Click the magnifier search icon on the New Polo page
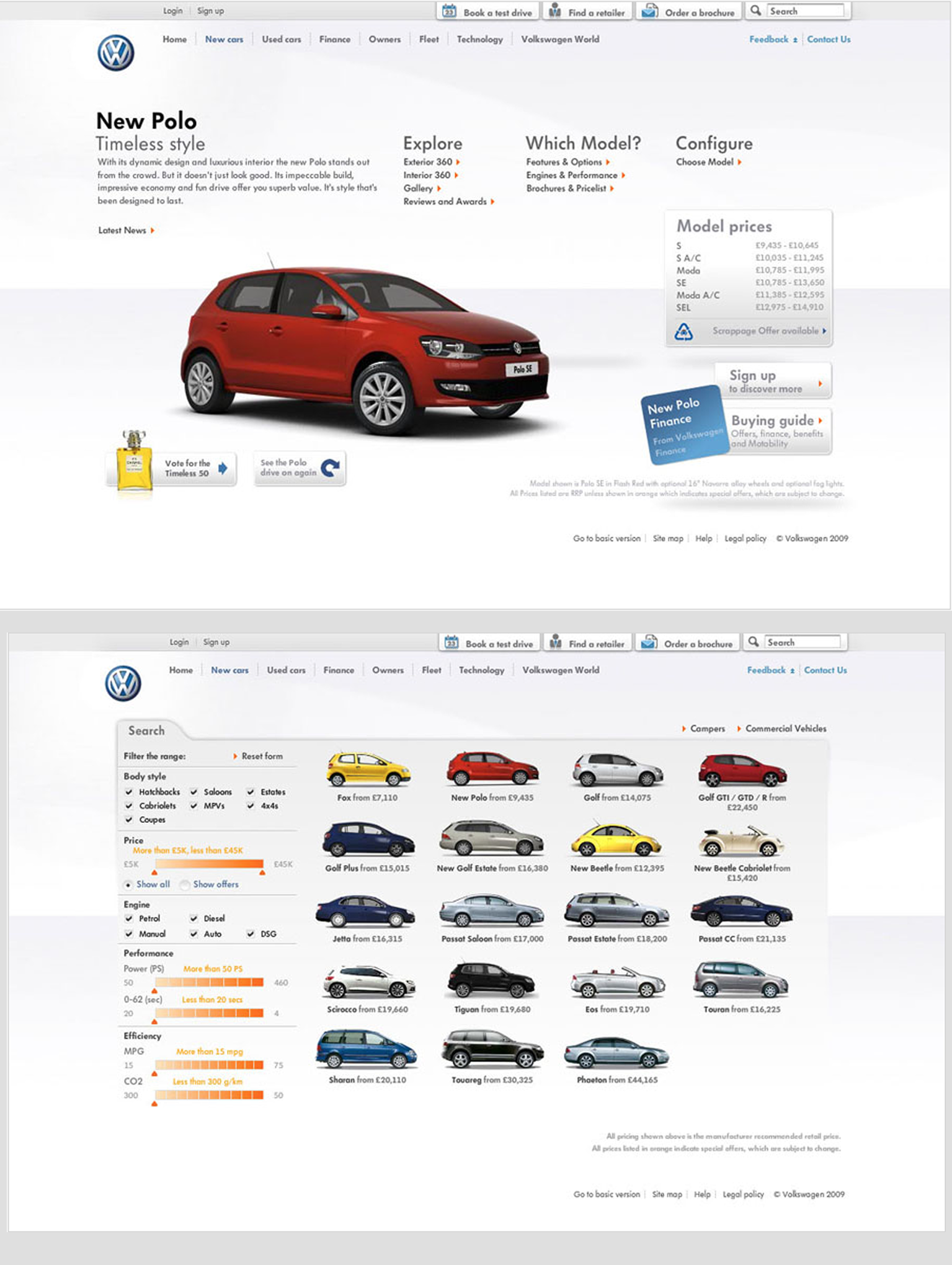Image resolution: width=952 pixels, height=1265 pixels. pos(755,11)
